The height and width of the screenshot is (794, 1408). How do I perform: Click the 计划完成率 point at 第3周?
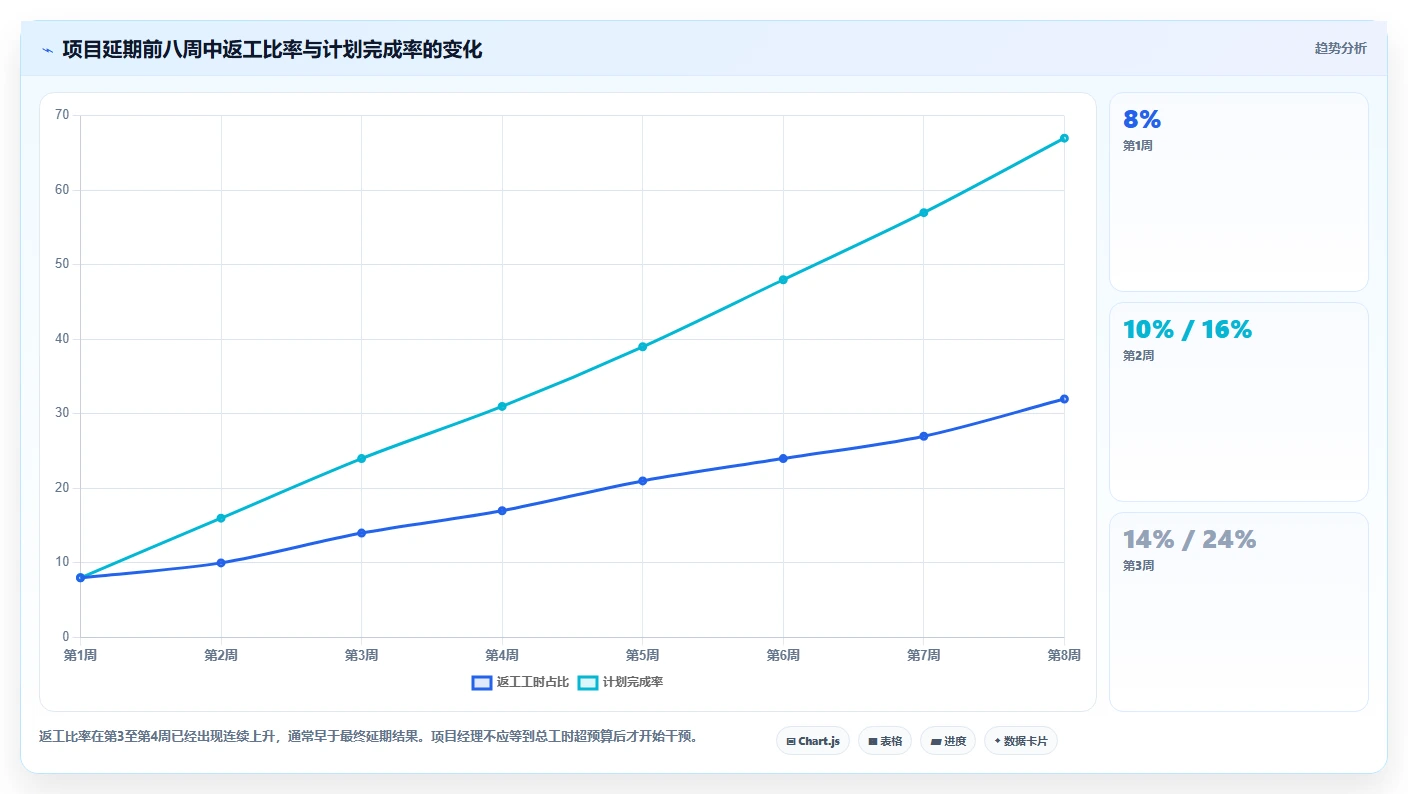point(361,459)
